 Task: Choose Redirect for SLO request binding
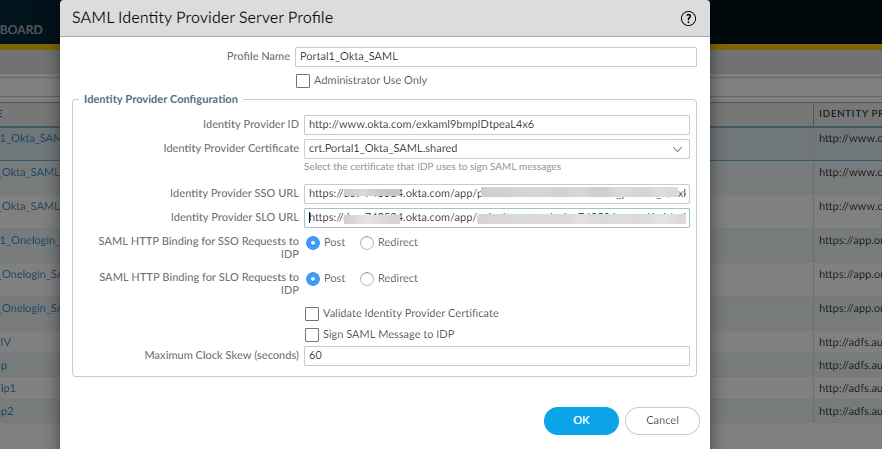[x=367, y=278]
